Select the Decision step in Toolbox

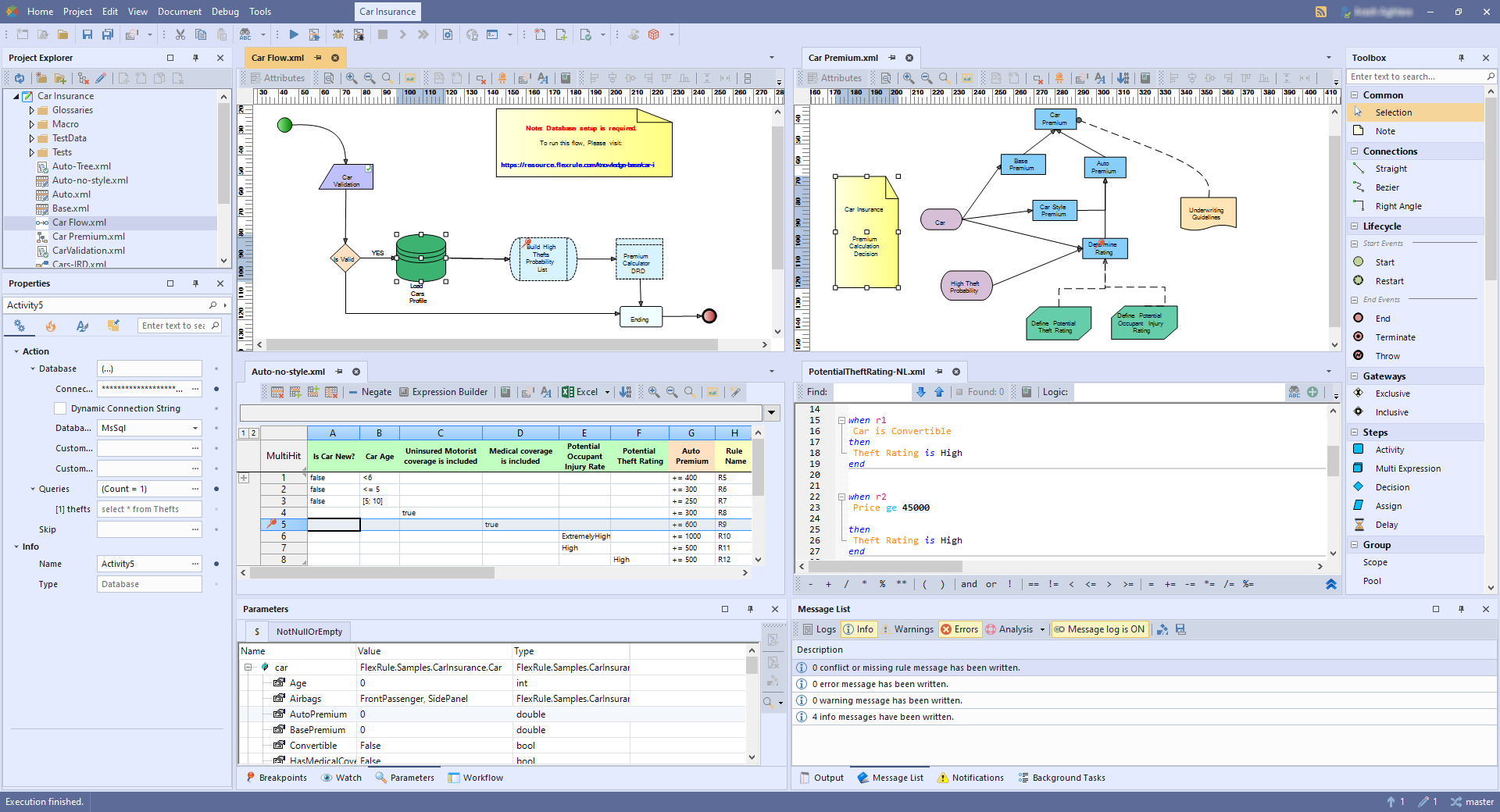[x=1392, y=487]
